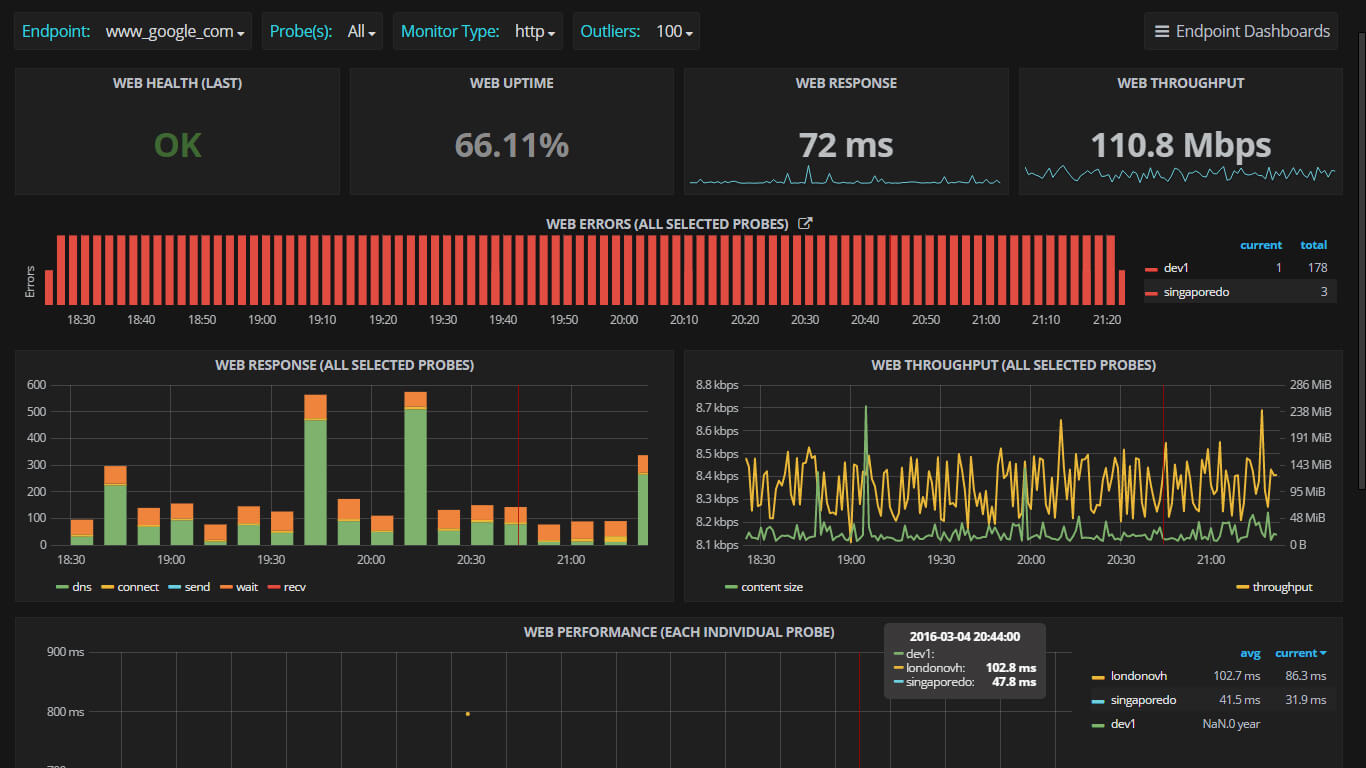This screenshot has width=1366, height=768.
Task: Select singaporedo in the Web Errors legend
Action: click(x=1196, y=292)
